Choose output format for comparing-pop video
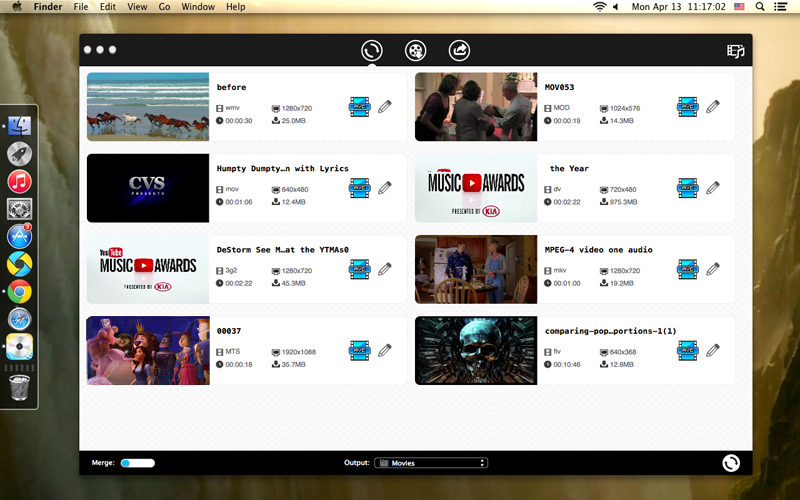800x500 pixels. pos(688,351)
